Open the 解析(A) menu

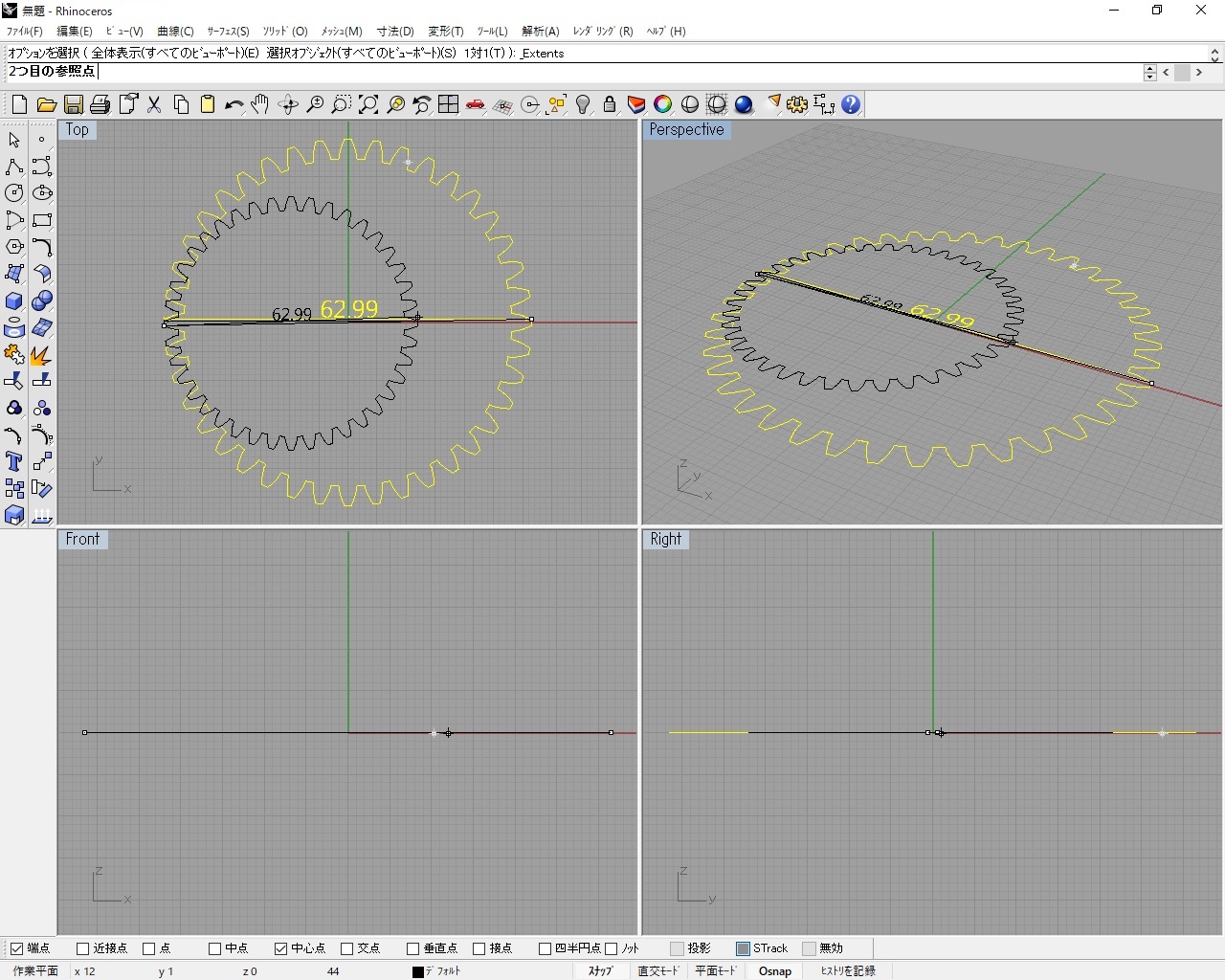[541, 32]
